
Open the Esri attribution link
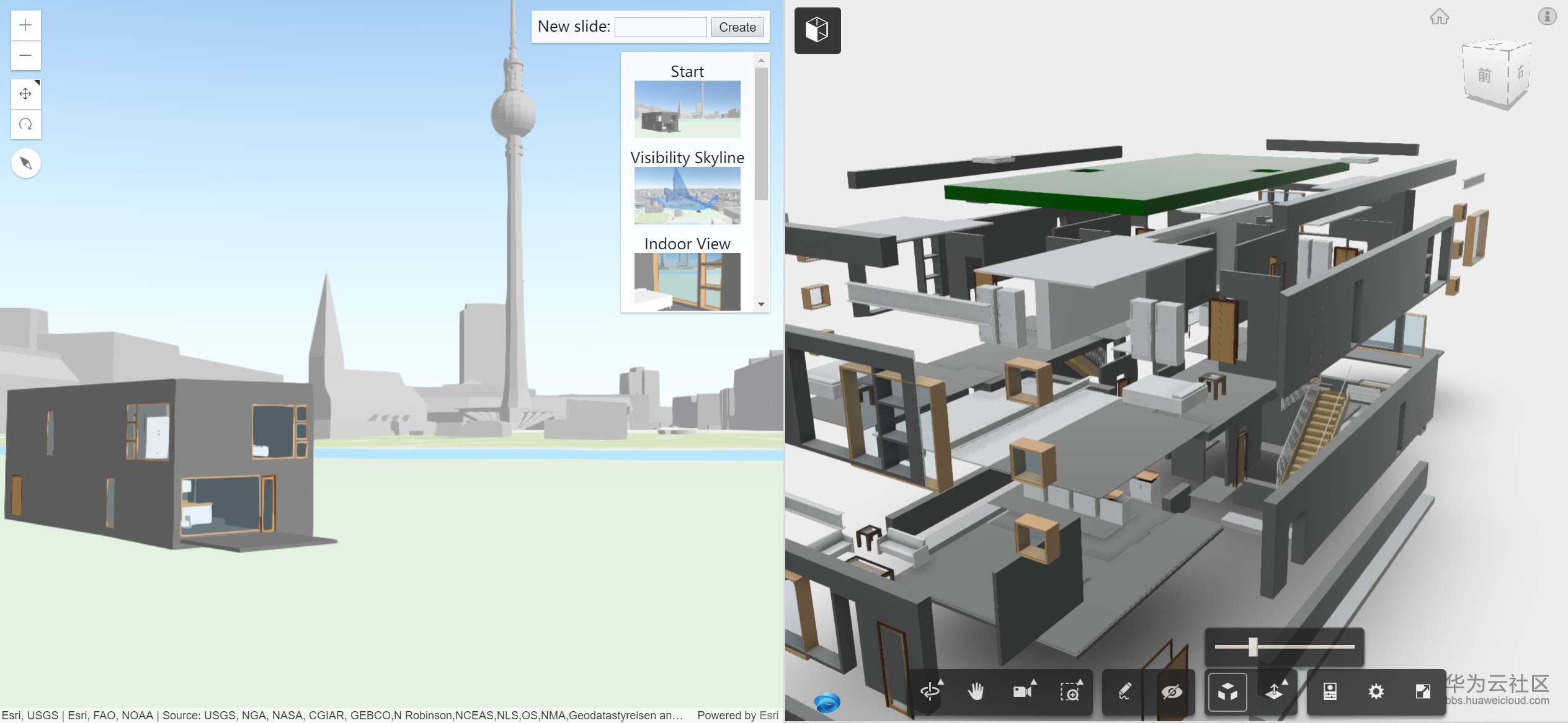(x=768, y=715)
